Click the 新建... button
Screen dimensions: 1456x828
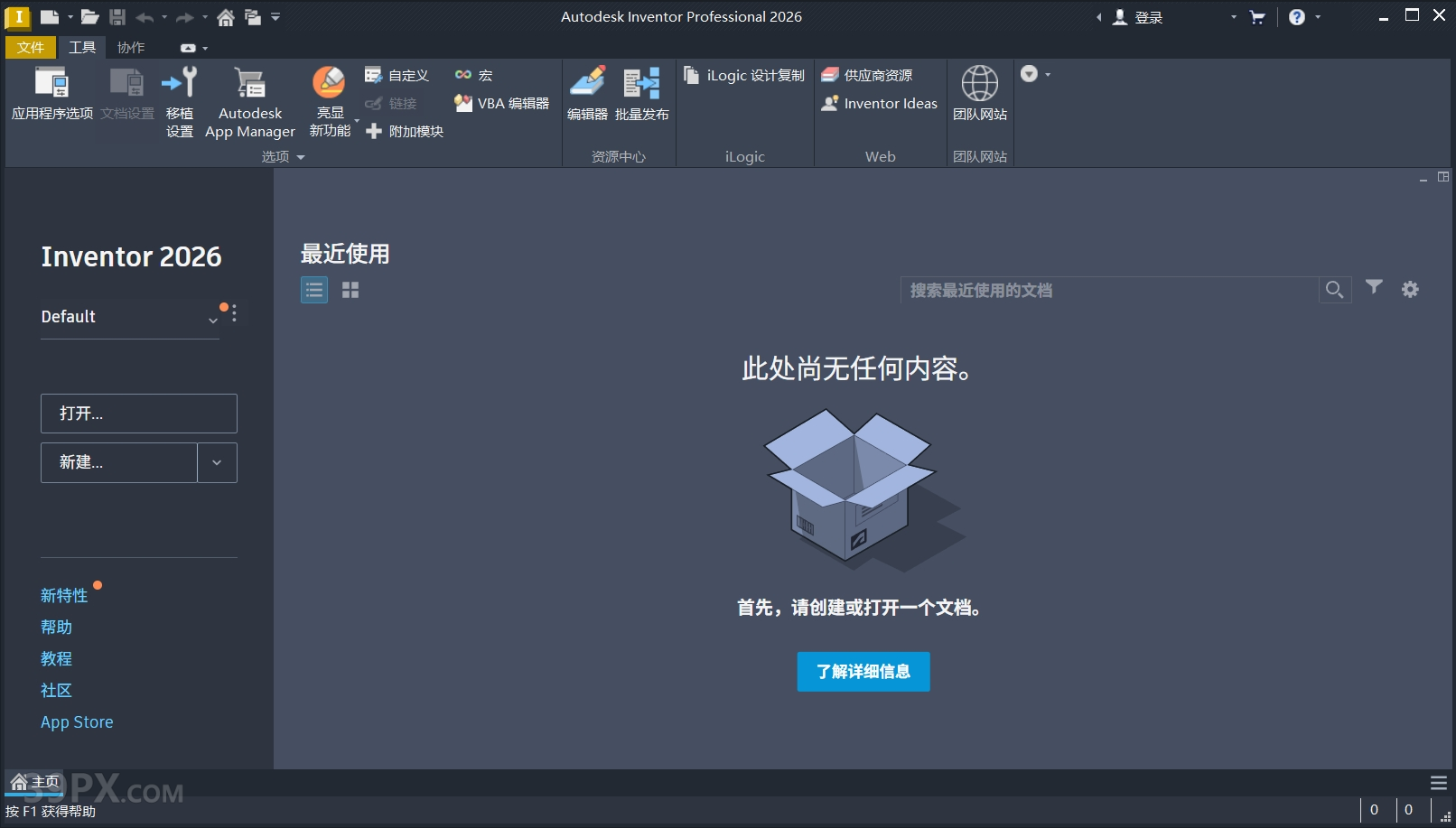click(x=119, y=462)
